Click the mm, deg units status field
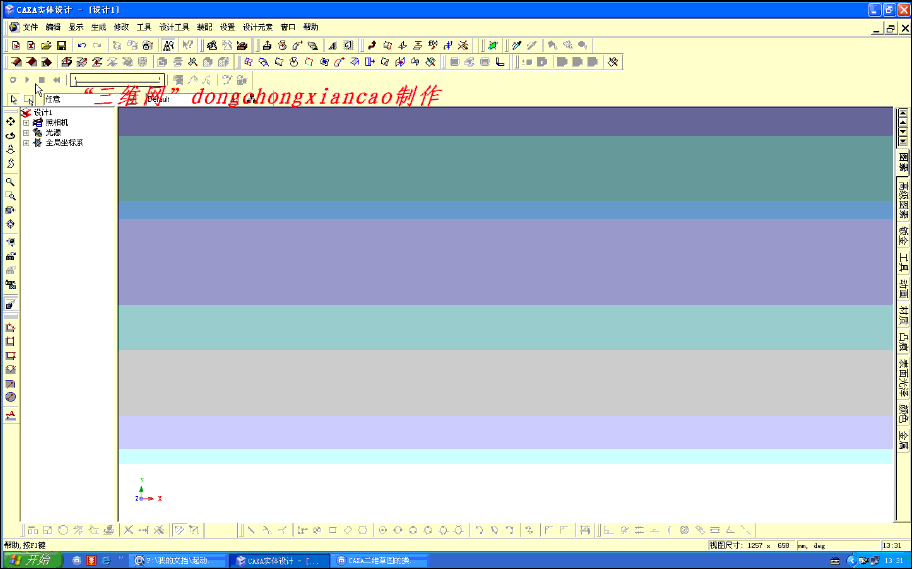Image resolution: width=912 pixels, height=569 pixels. 838,545
